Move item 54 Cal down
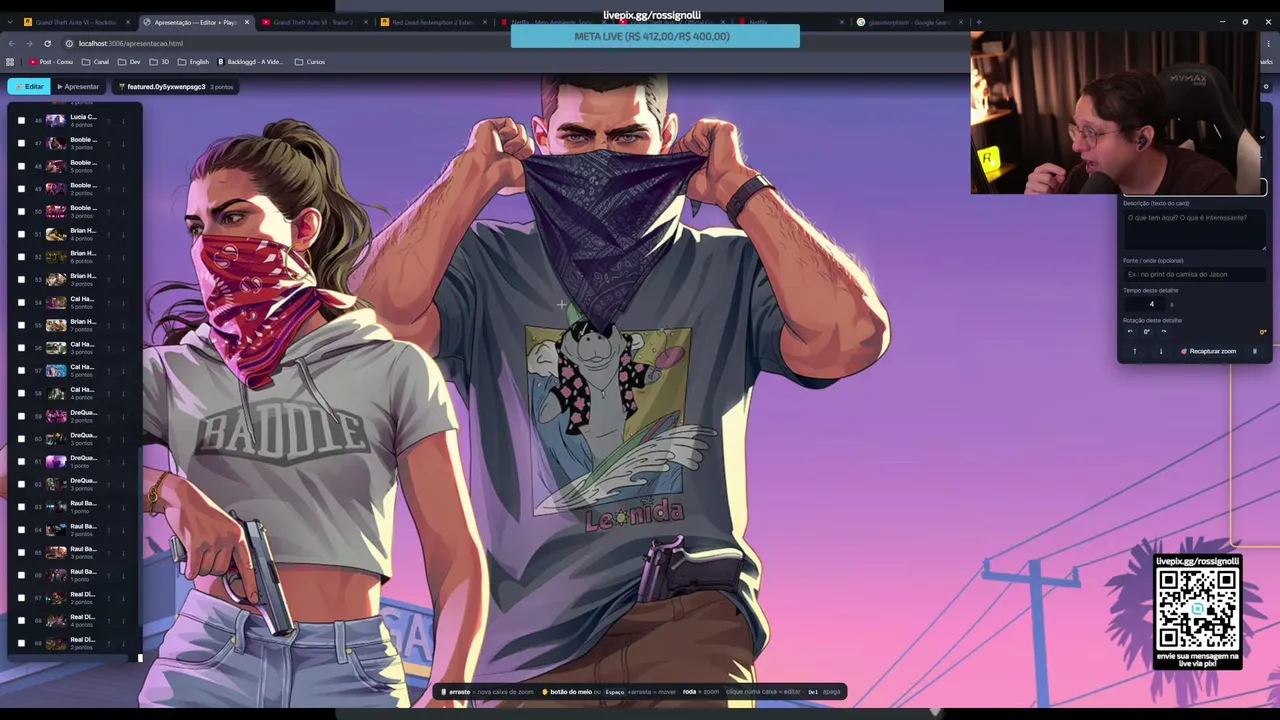Screen dimensions: 1280x720 pyautogui.click(x=123, y=302)
